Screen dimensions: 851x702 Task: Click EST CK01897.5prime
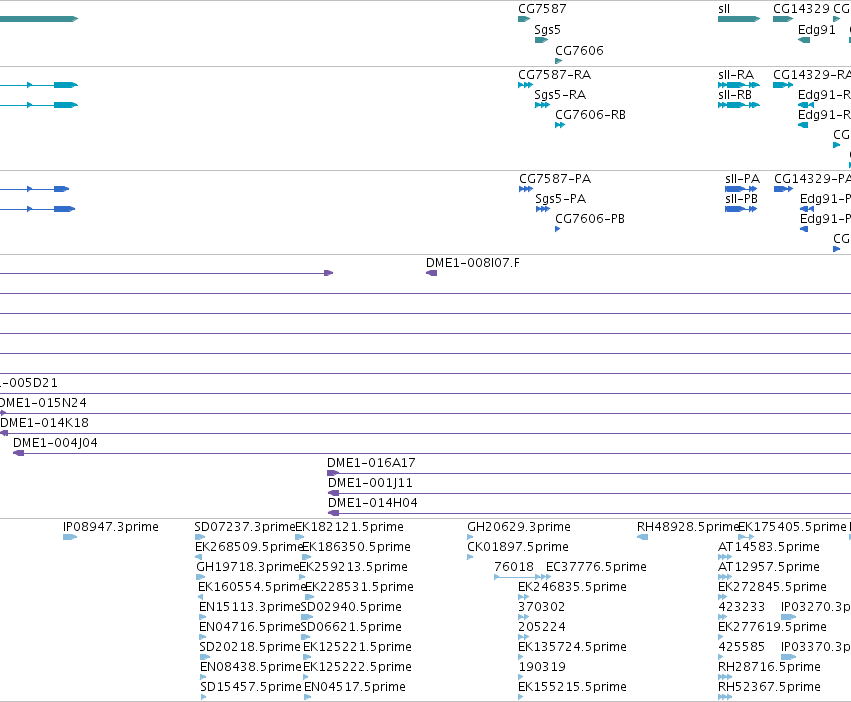coord(518,547)
